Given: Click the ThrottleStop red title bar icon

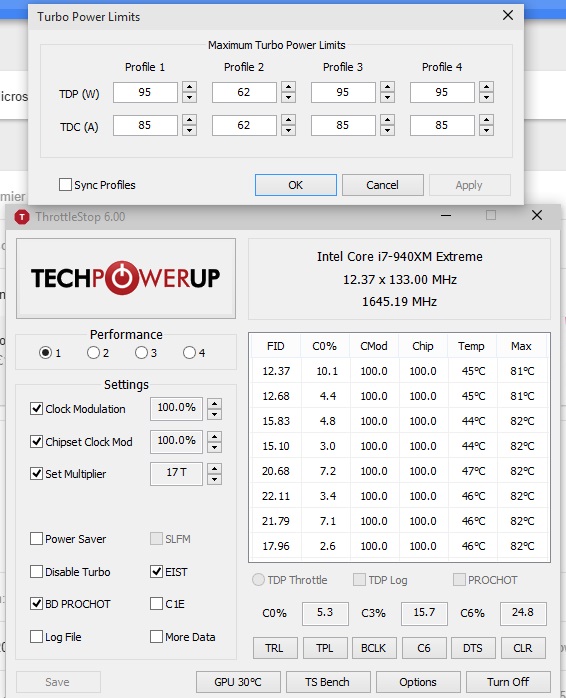Looking at the screenshot, I should click(x=22, y=217).
